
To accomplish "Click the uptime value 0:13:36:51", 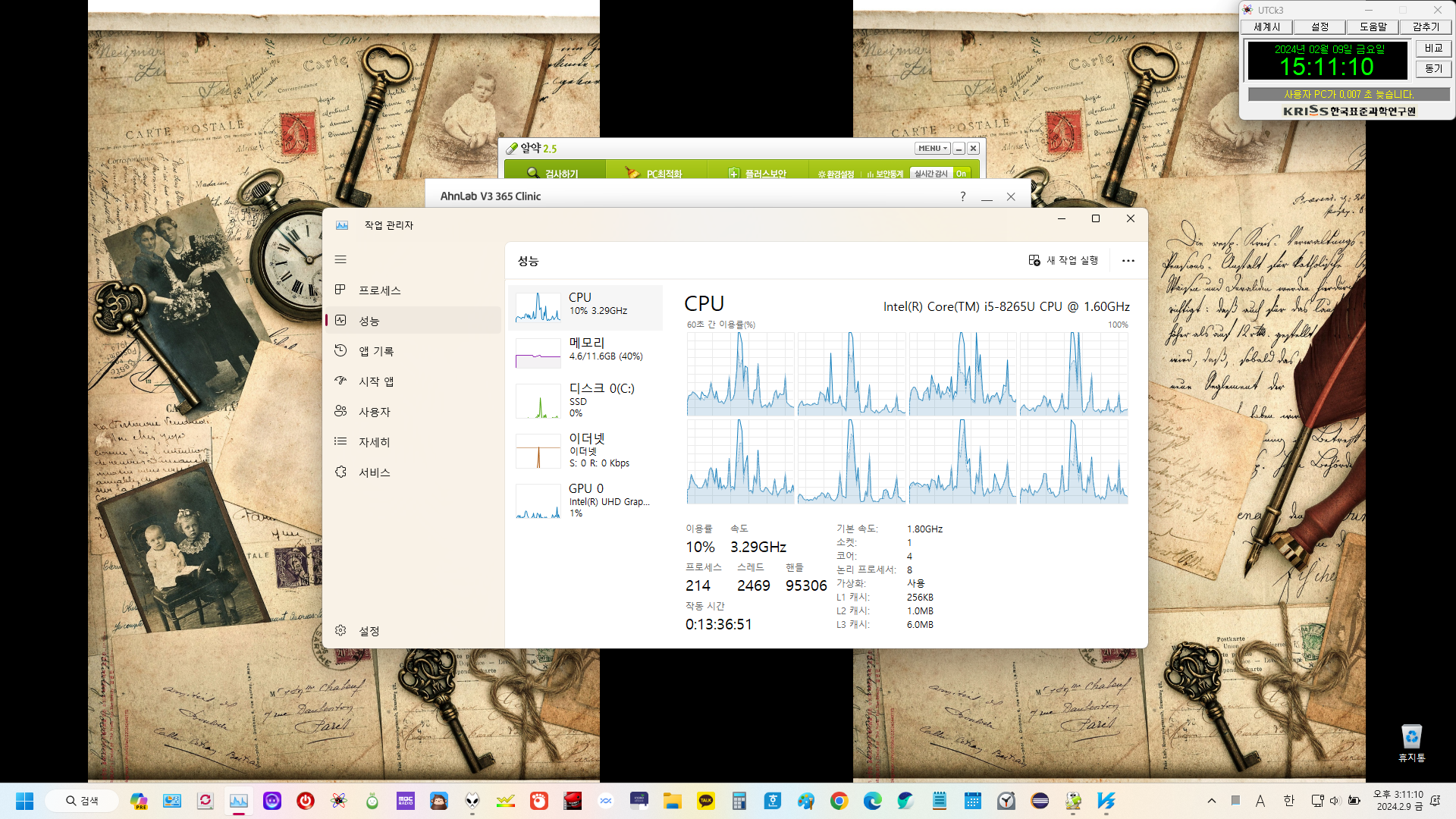I will click(719, 624).
